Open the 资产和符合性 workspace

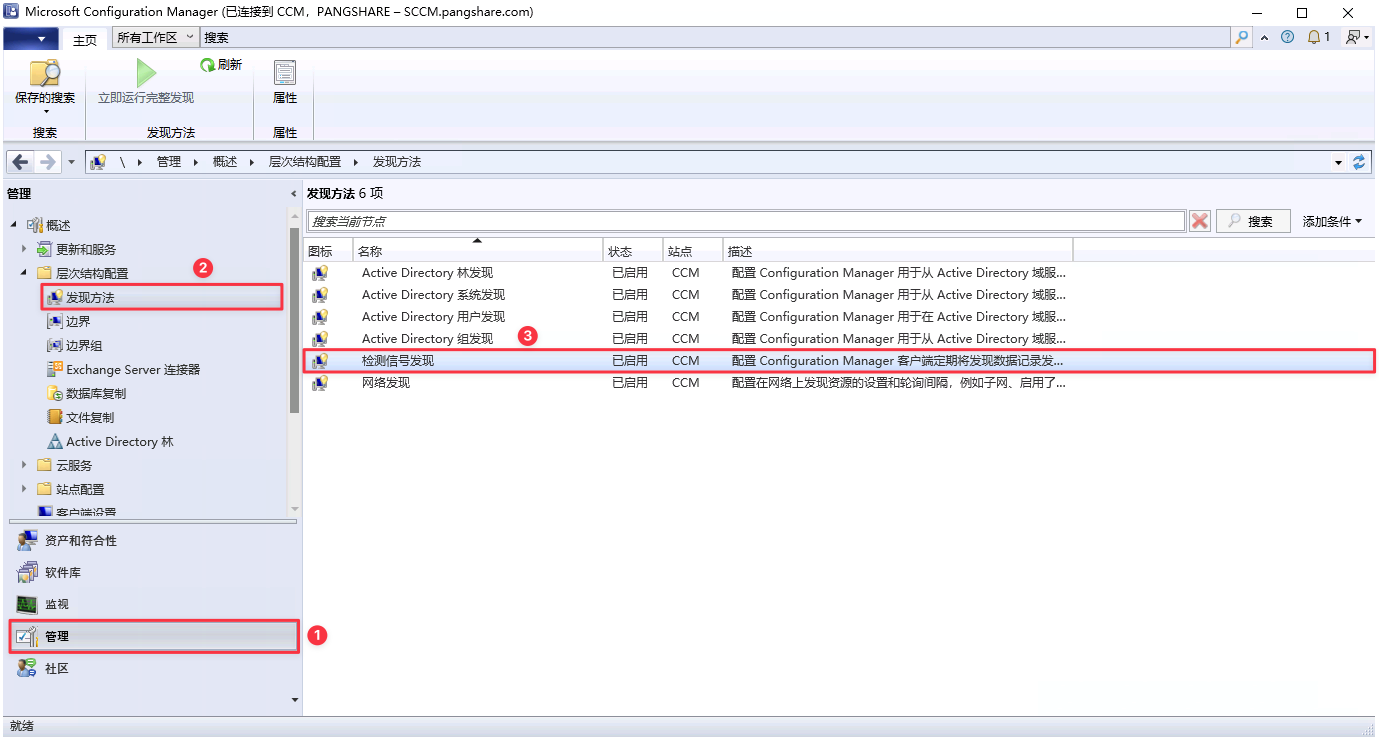pos(152,541)
